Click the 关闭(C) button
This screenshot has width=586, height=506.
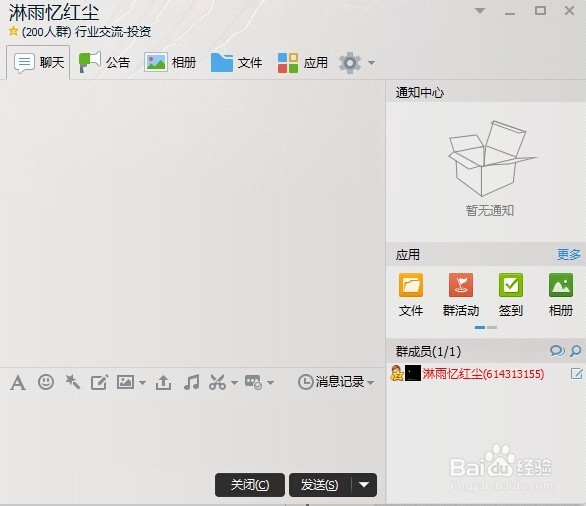click(x=250, y=485)
